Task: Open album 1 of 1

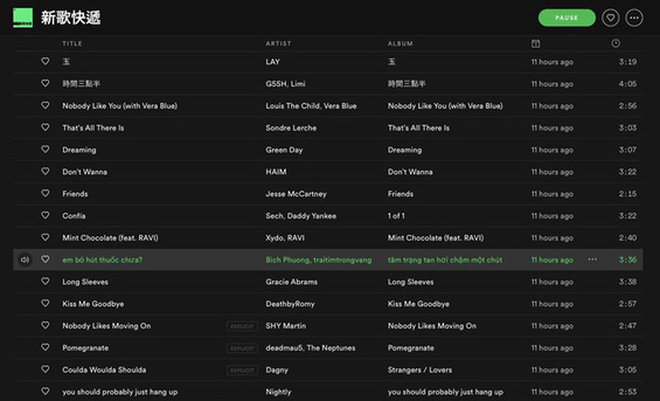Action: click(396, 216)
